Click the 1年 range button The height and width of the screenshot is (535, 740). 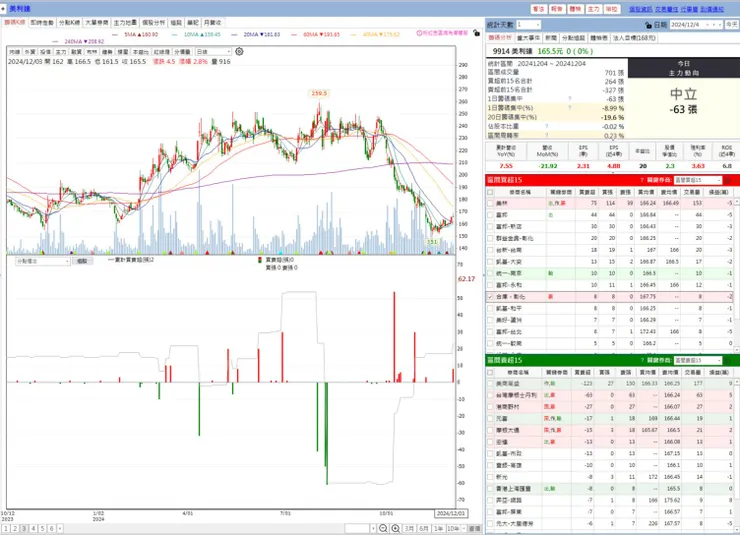[x=439, y=528]
